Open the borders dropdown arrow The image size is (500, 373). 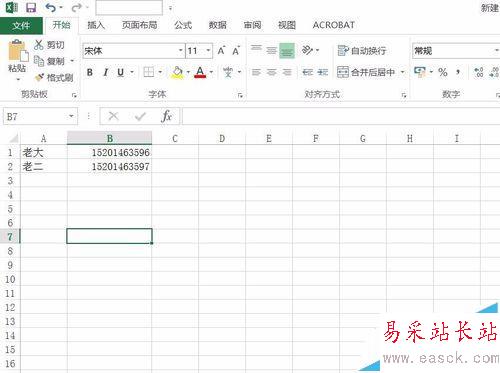pyautogui.click(x=160, y=72)
